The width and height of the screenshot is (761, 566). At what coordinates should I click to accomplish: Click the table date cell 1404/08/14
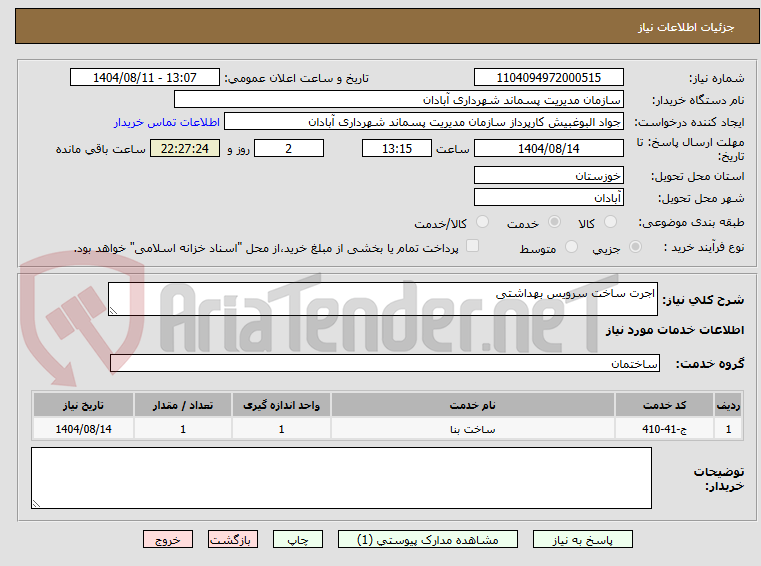[83, 429]
